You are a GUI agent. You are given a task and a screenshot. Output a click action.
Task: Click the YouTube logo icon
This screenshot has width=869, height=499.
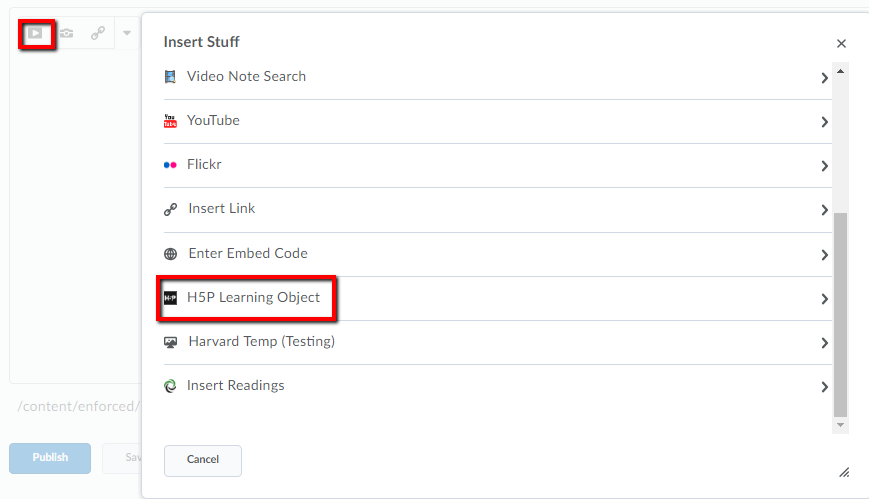pyautogui.click(x=170, y=121)
